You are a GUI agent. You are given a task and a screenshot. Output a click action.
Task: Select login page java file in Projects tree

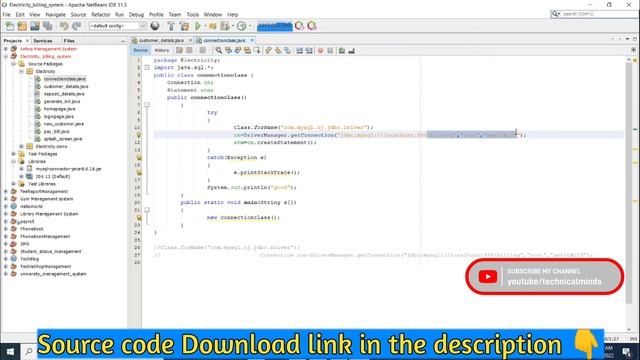tap(59, 116)
